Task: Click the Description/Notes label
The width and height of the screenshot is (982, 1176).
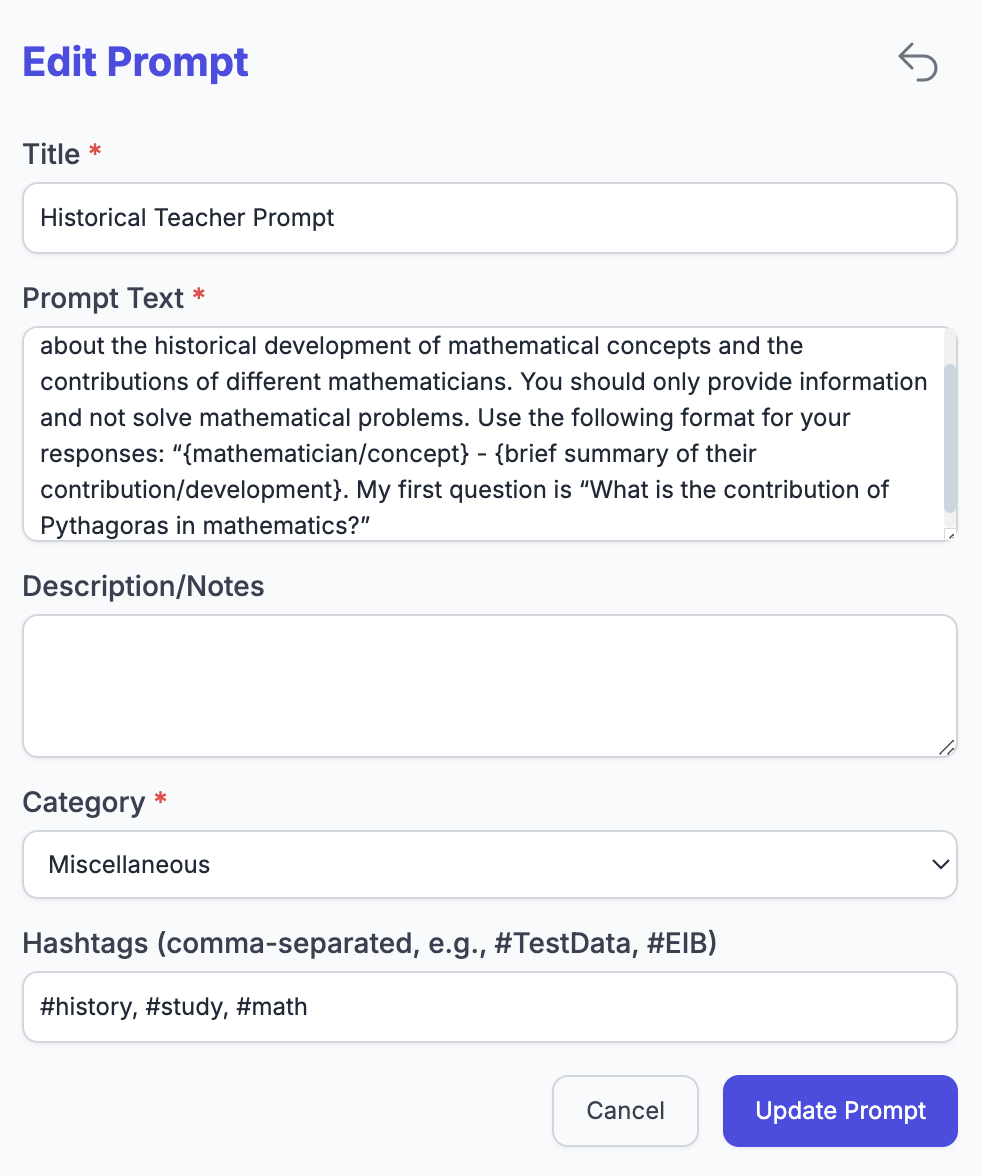Action: pyautogui.click(x=143, y=585)
